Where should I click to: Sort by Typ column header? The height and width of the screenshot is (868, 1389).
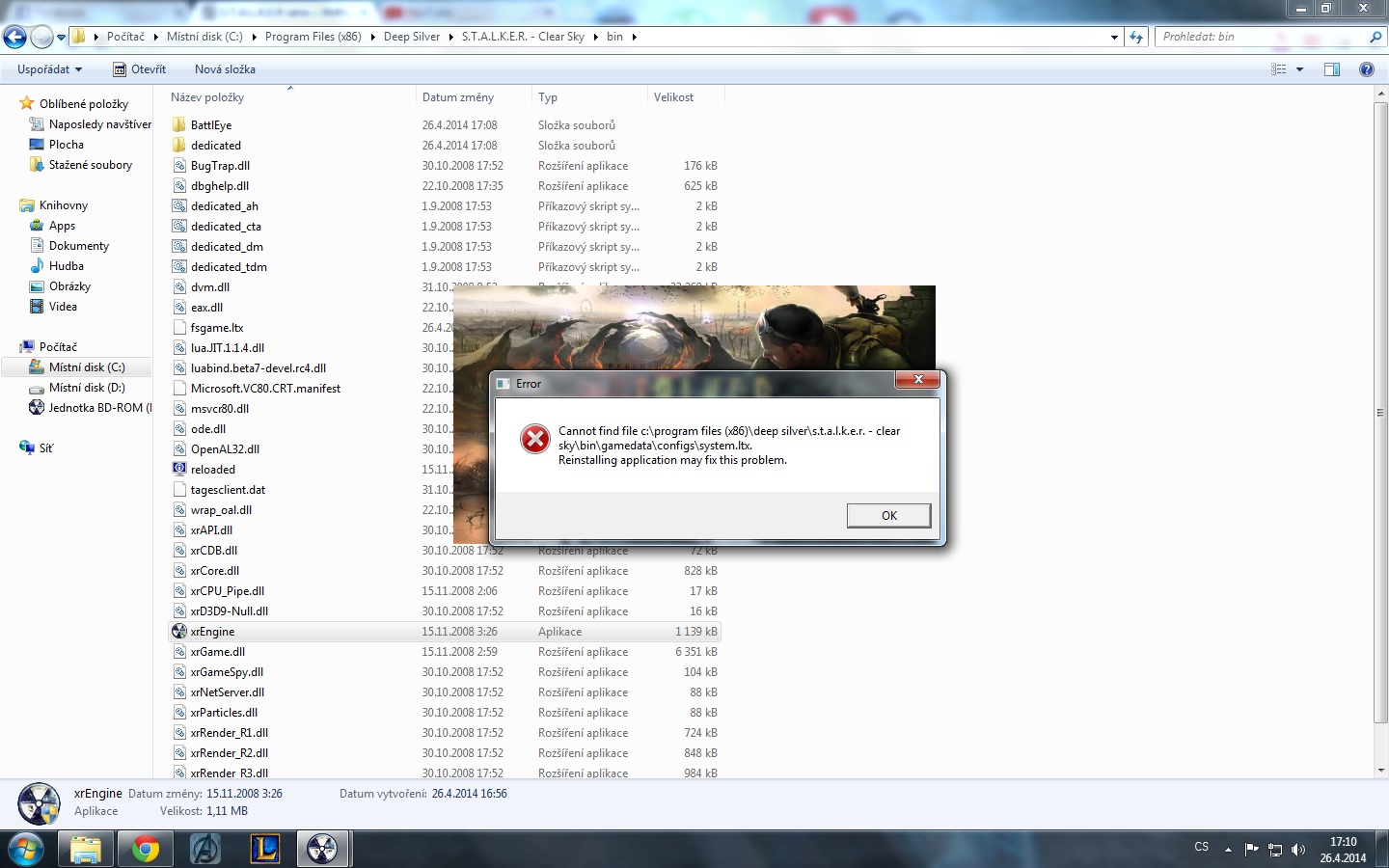(588, 97)
